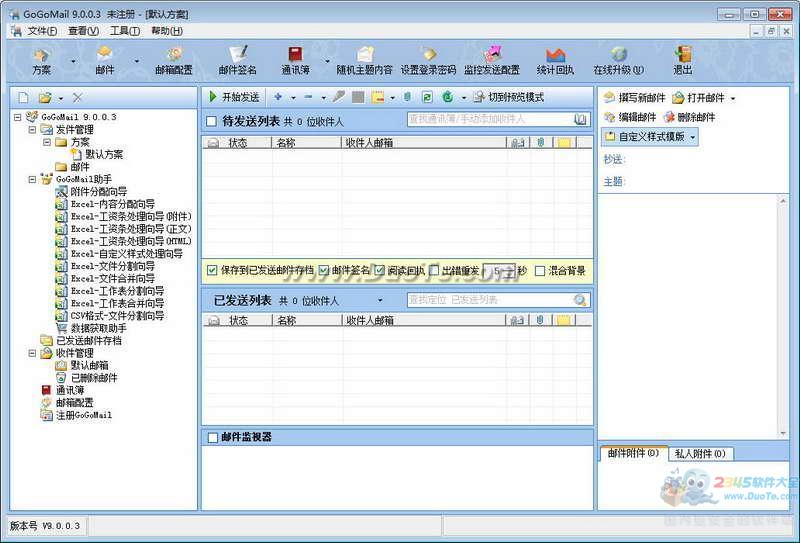Open the dropdown arrow beside 方案 toolbar icon
This screenshot has height=543, width=800.
73,61
